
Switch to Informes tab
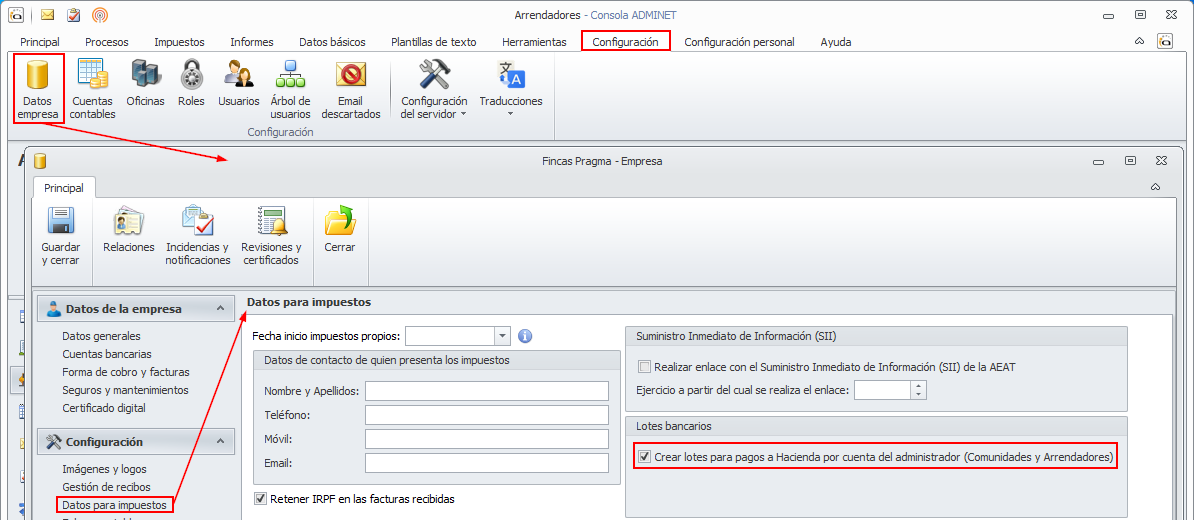pyautogui.click(x=252, y=42)
